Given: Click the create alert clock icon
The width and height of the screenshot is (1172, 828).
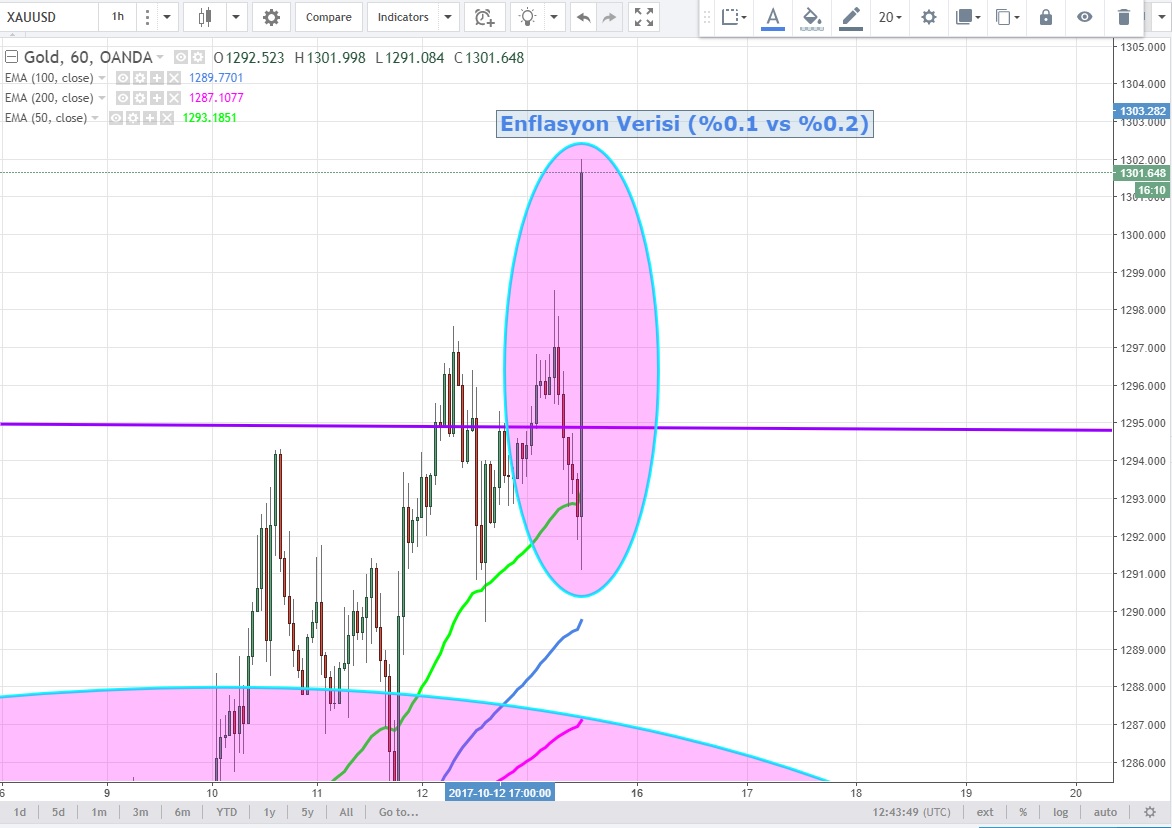Looking at the screenshot, I should [484, 17].
